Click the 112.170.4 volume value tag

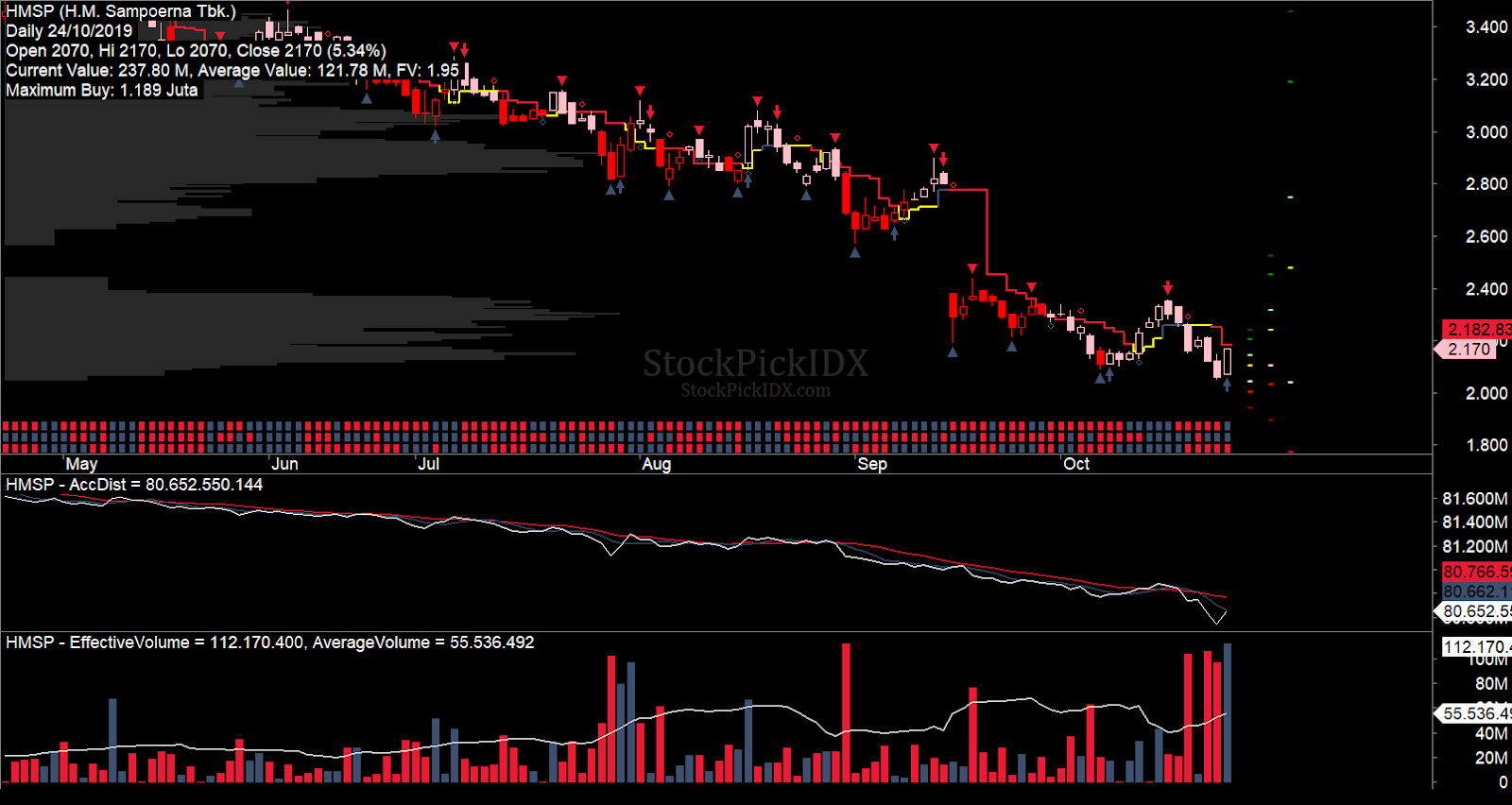(x=1476, y=647)
